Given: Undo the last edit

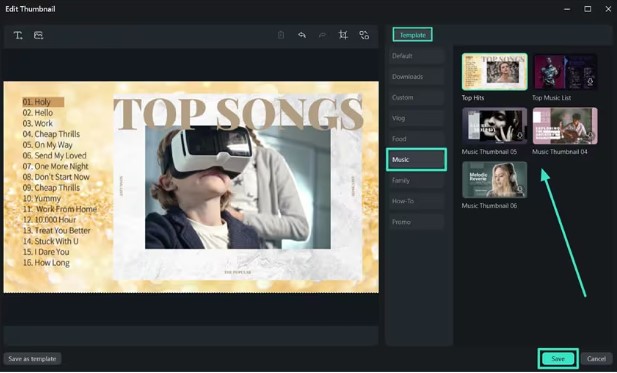Looking at the screenshot, I should pyautogui.click(x=302, y=35).
